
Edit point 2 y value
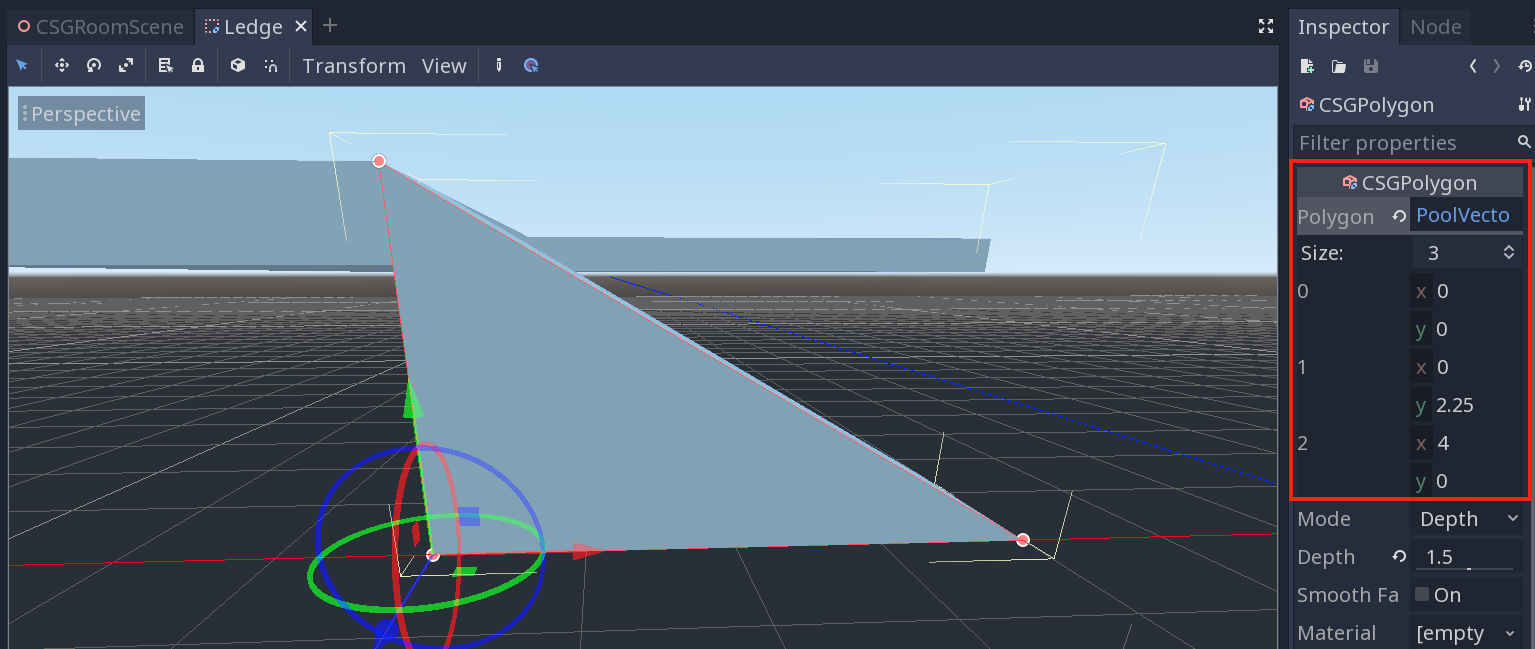1467,481
